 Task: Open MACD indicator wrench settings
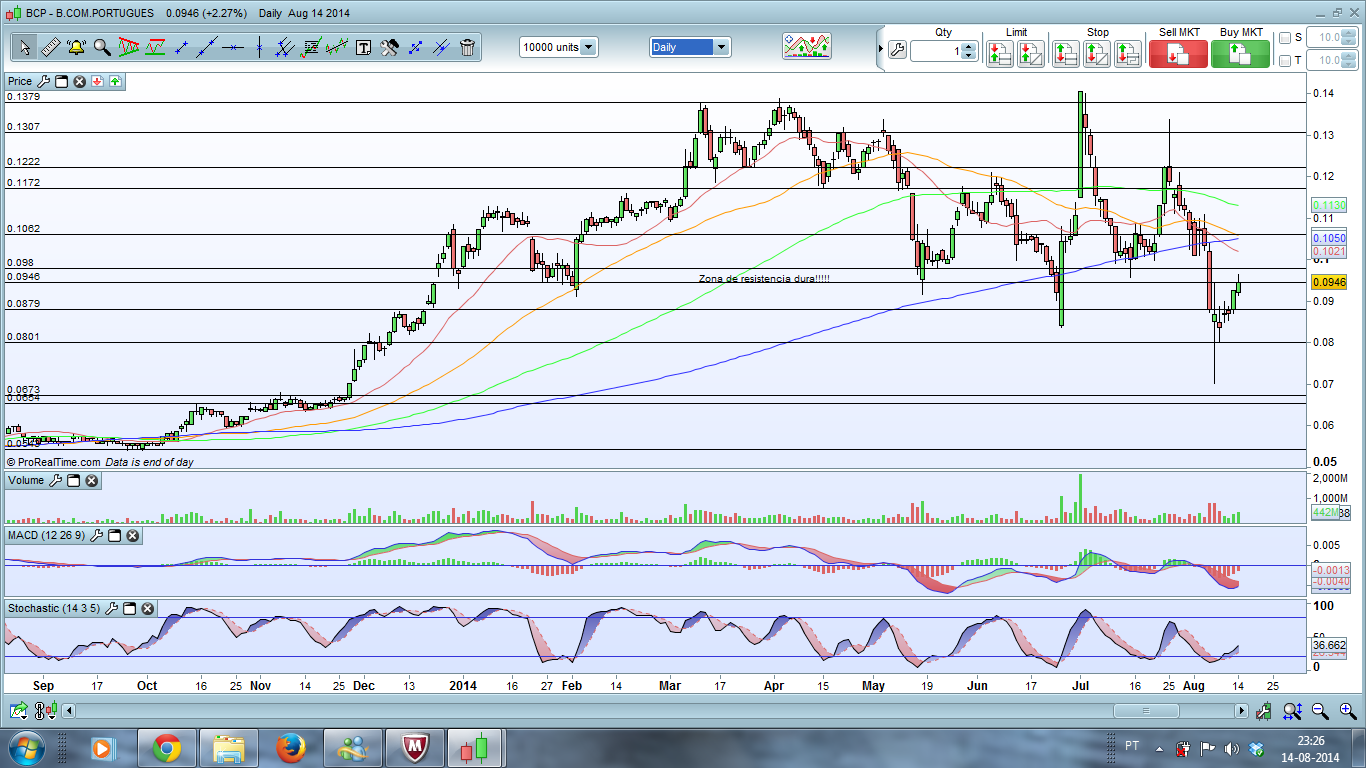point(97,536)
